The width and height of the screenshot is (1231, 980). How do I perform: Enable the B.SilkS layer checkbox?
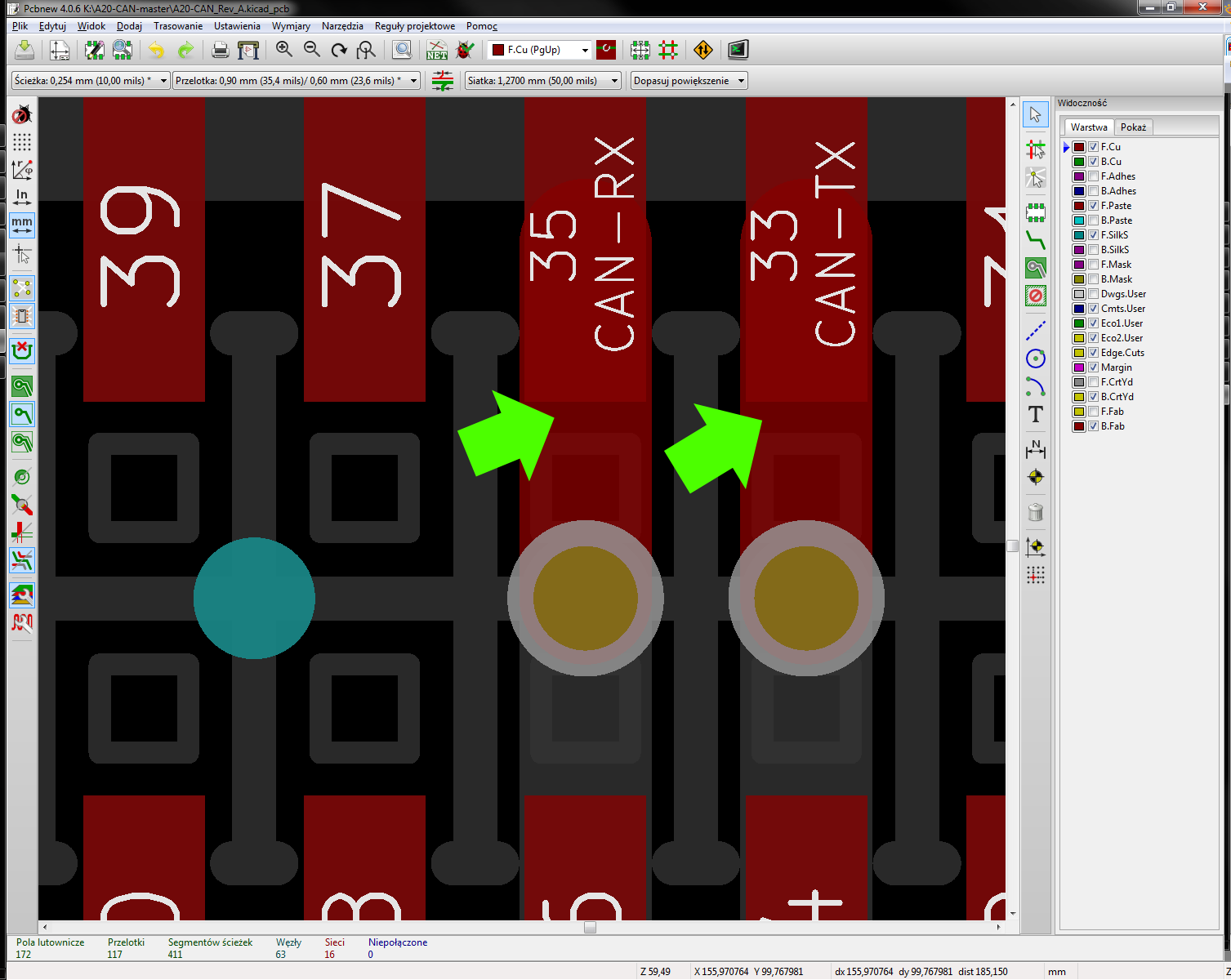(x=1093, y=250)
